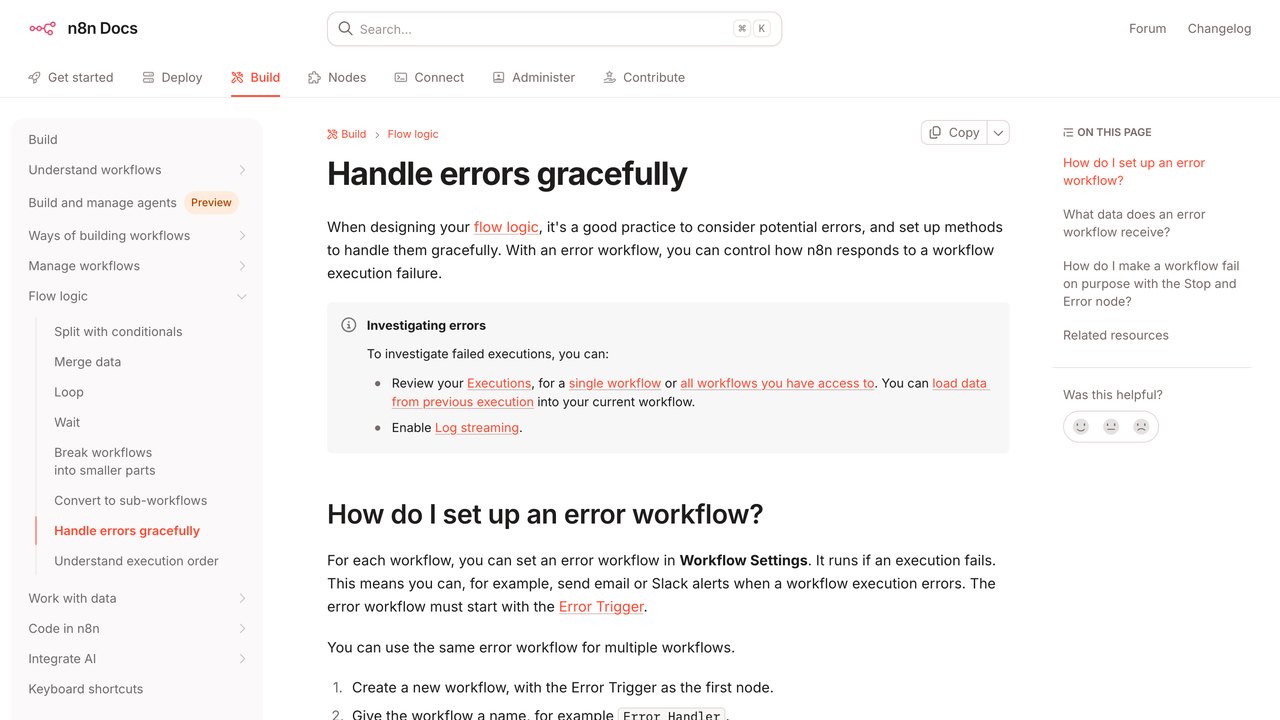Switch to the Nodes tab
This screenshot has width=1280, height=720.
tap(337, 77)
